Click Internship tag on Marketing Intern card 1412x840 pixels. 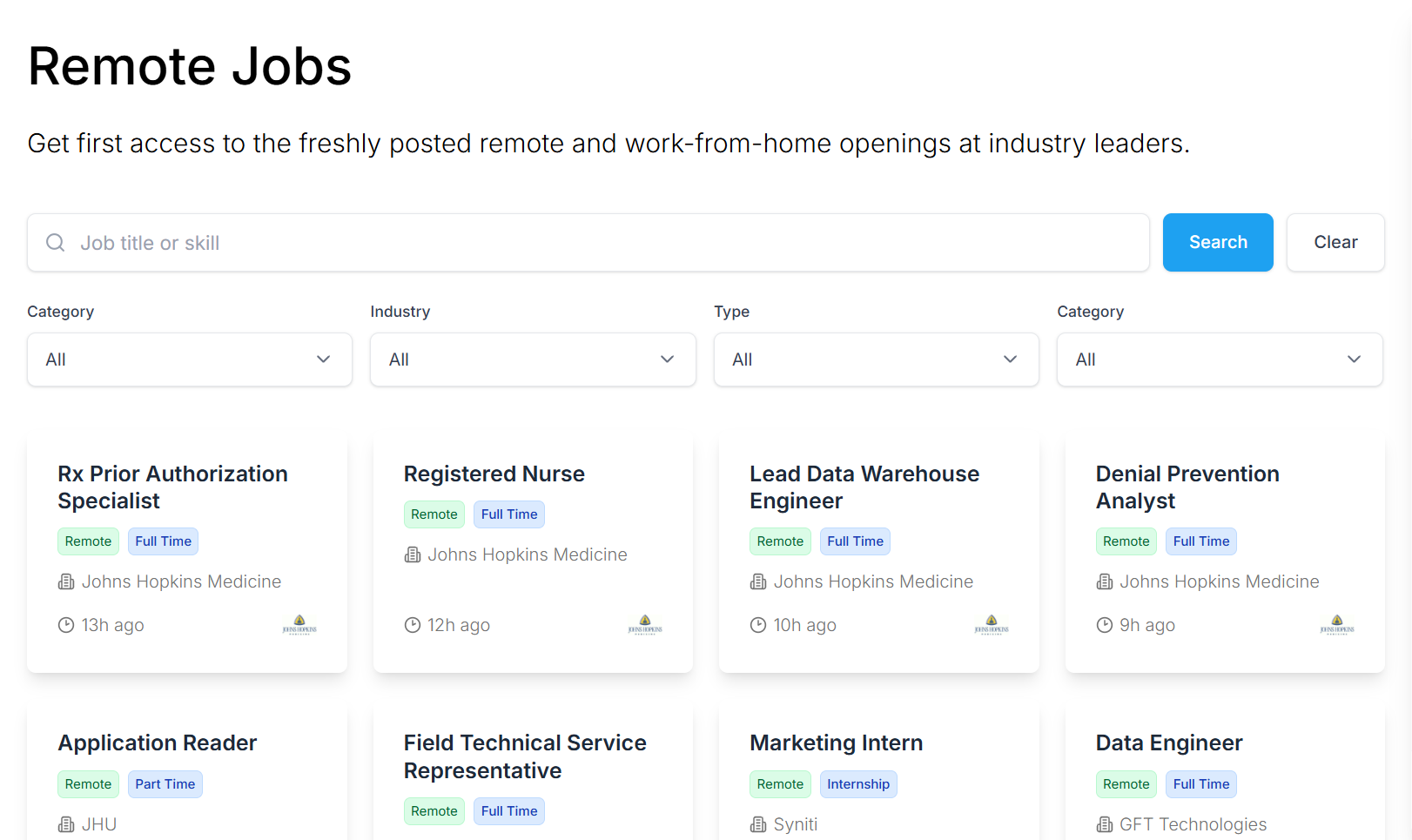point(858,784)
